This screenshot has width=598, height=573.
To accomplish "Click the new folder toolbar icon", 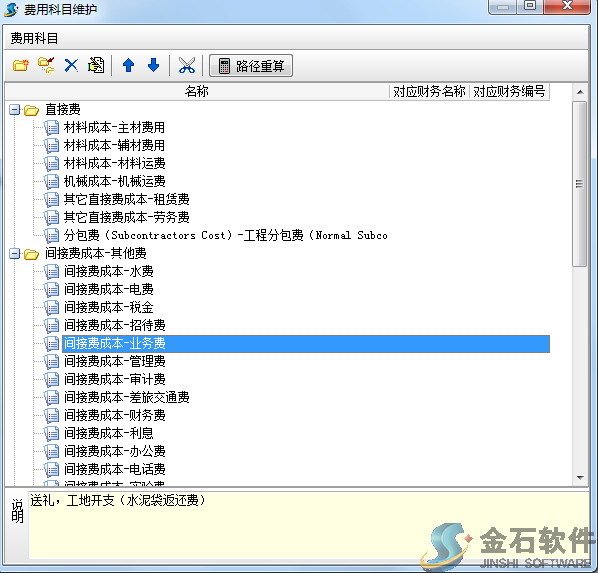I will [x=21, y=66].
